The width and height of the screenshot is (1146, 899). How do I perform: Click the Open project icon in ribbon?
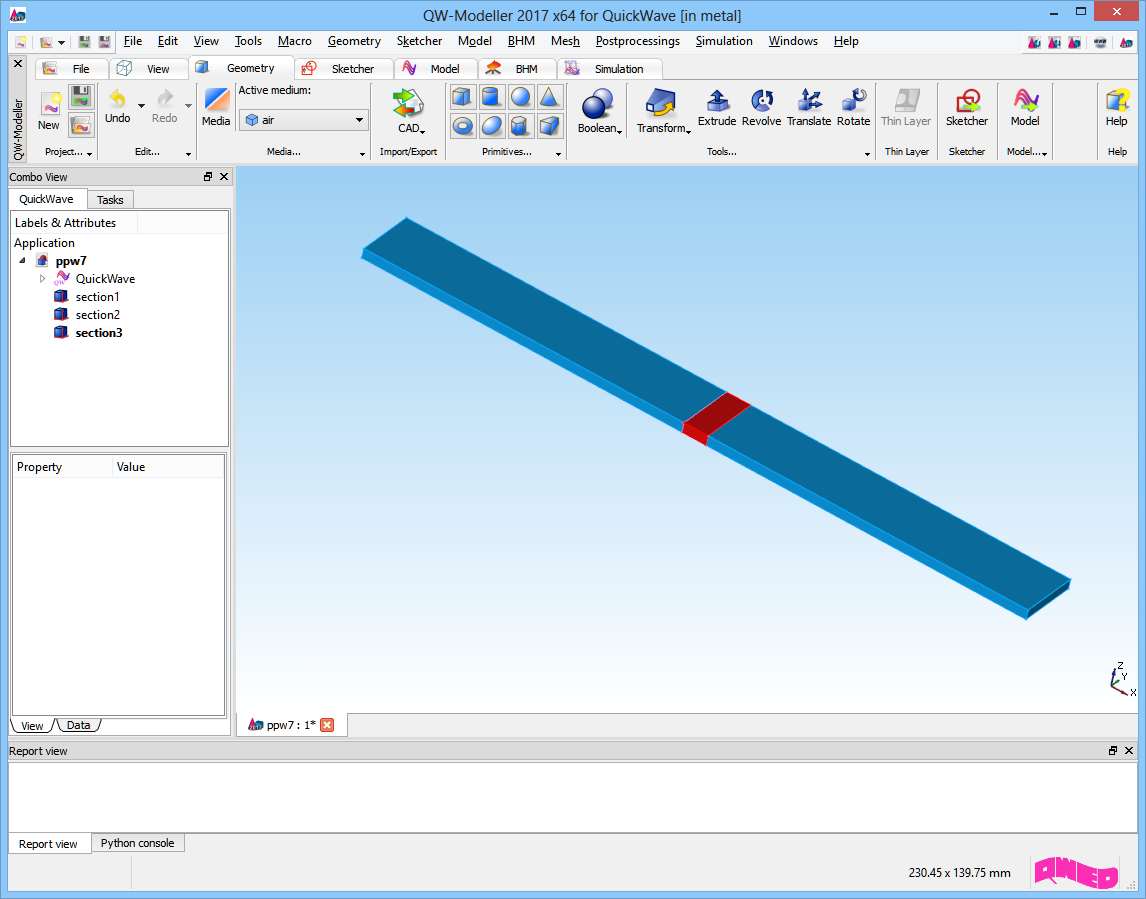(81, 125)
